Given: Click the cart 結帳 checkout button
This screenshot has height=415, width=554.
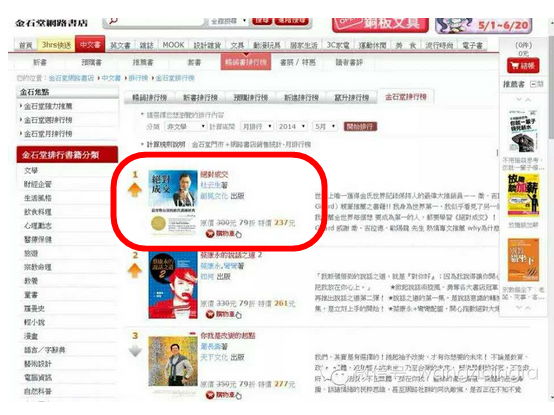Looking at the screenshot, I should [523, 66].
